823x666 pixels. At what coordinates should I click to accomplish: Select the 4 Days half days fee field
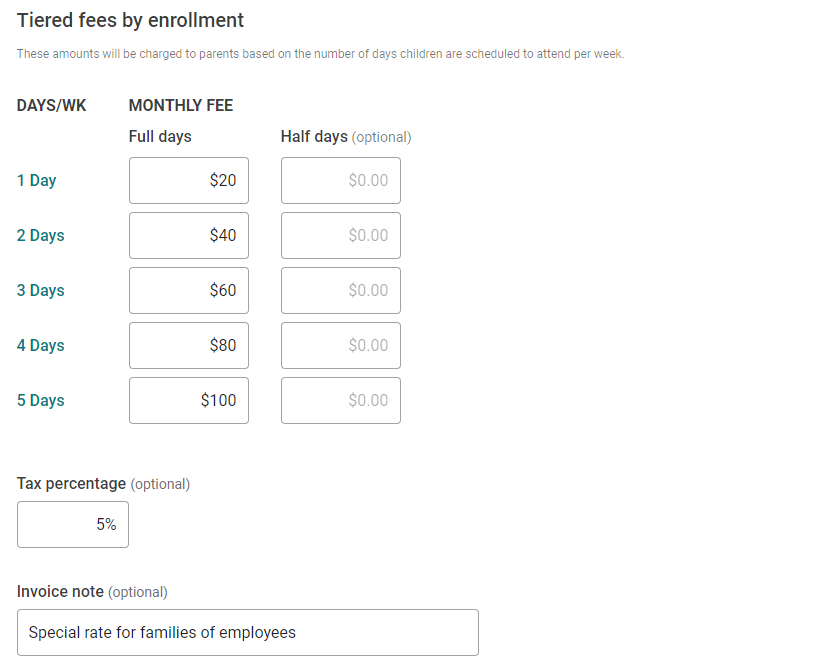(341, 345)
